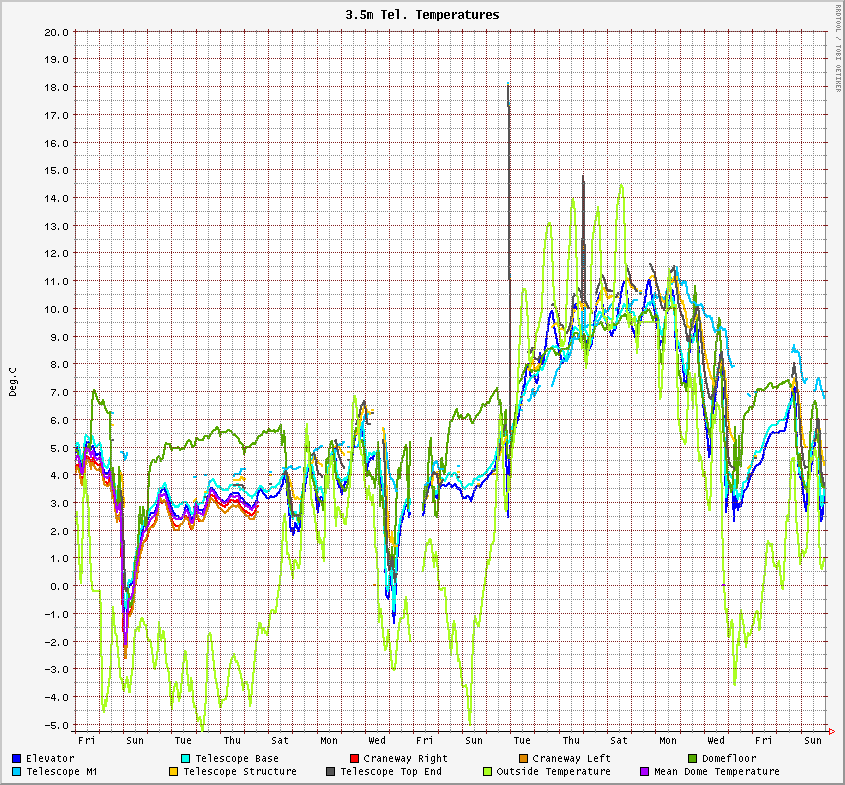Select the yellow Telescope Structure legend swatch
Viewport: 845px width, 785px height.
point(173,772)
